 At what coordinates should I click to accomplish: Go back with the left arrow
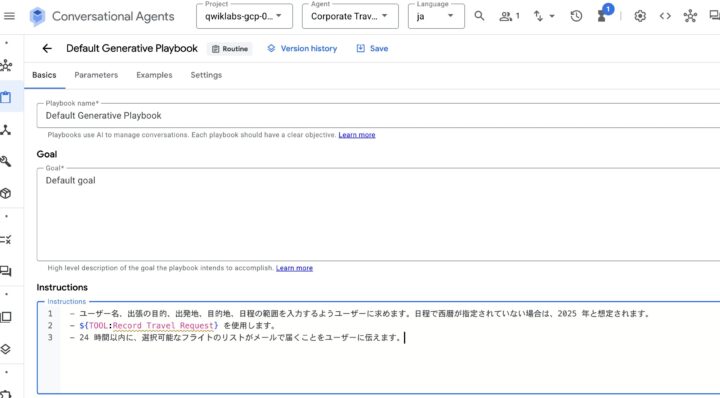pos(47,49)
